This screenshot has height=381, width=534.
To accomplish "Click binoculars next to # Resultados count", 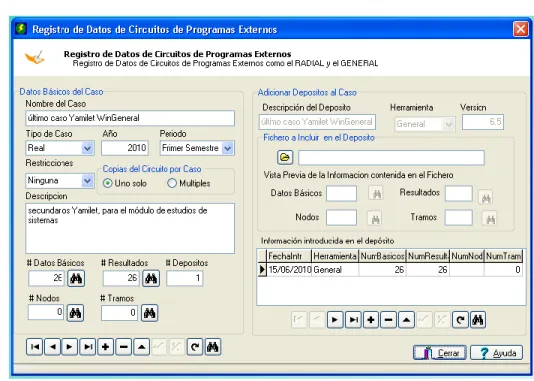I will (x=151, y=278).
